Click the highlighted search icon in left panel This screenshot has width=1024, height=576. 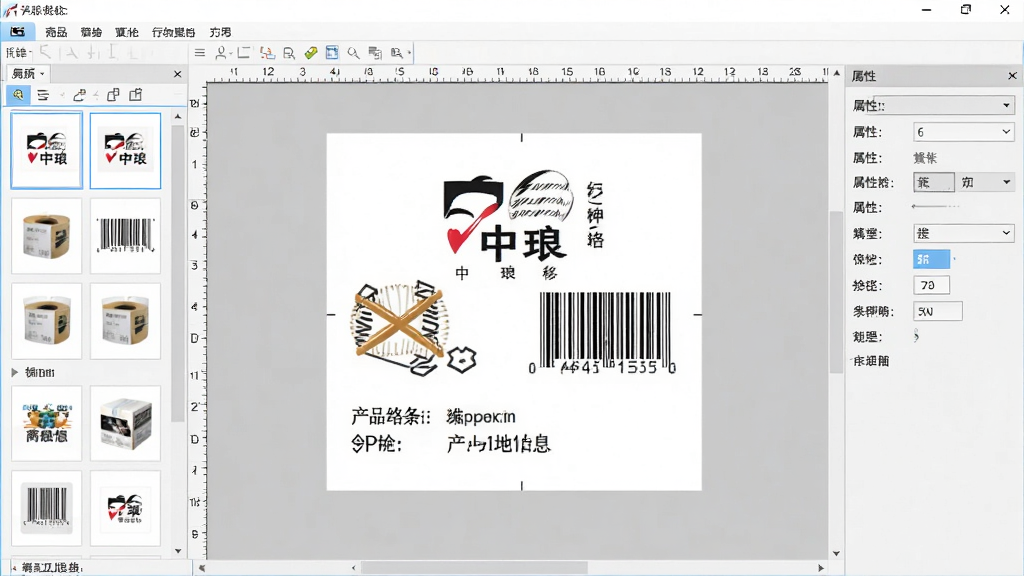pos(18,95)
